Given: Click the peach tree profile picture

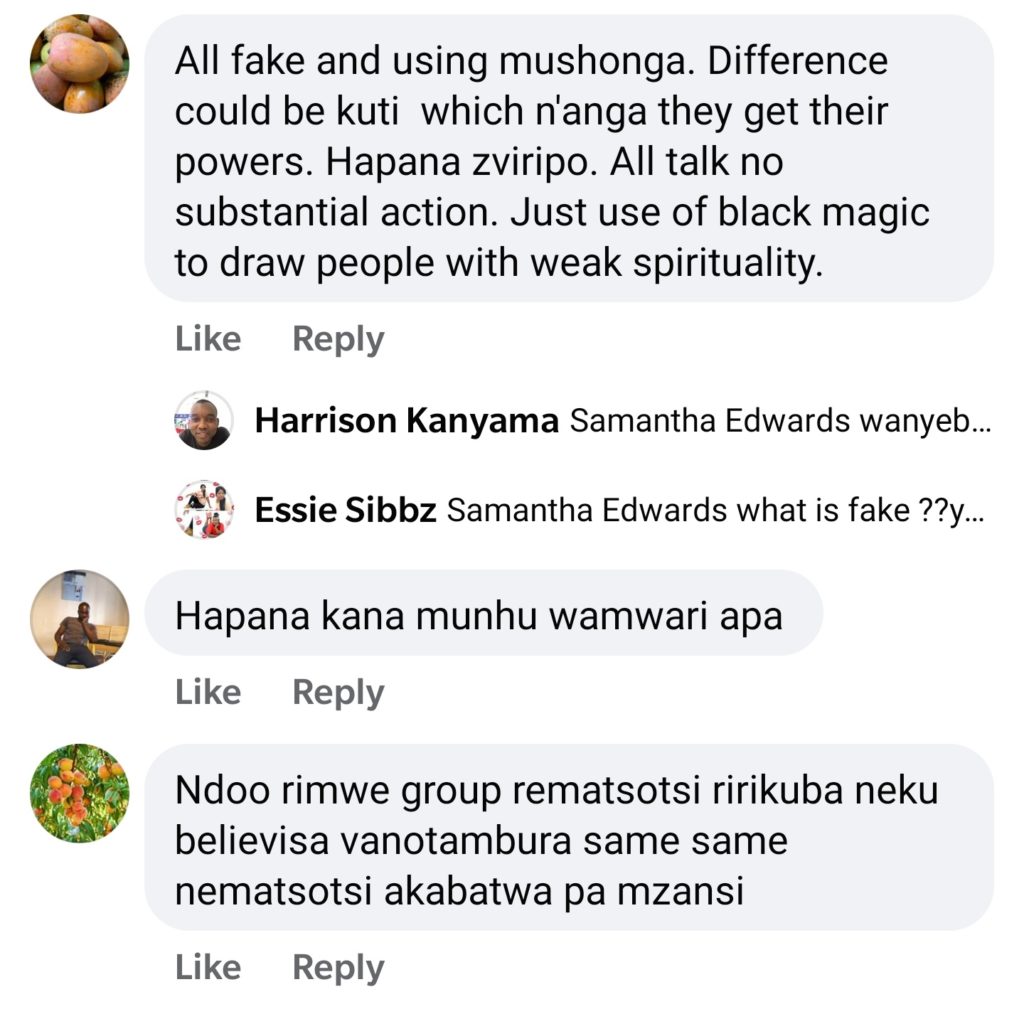Looking at the screenshot, I should pyautogui.click(x=79, y=793).
